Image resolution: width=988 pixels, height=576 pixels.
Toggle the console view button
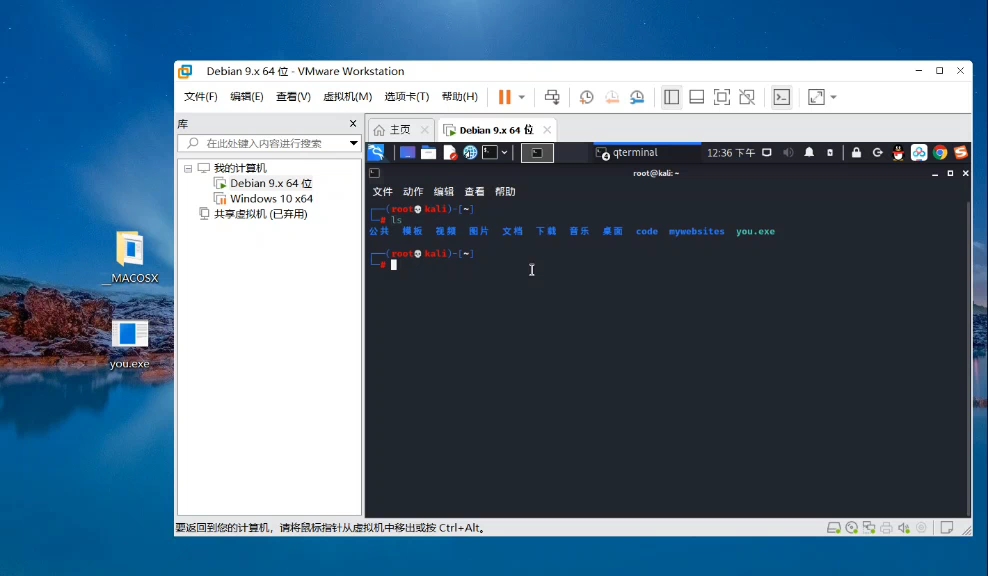pyautogui.click(x=782, y=97)
